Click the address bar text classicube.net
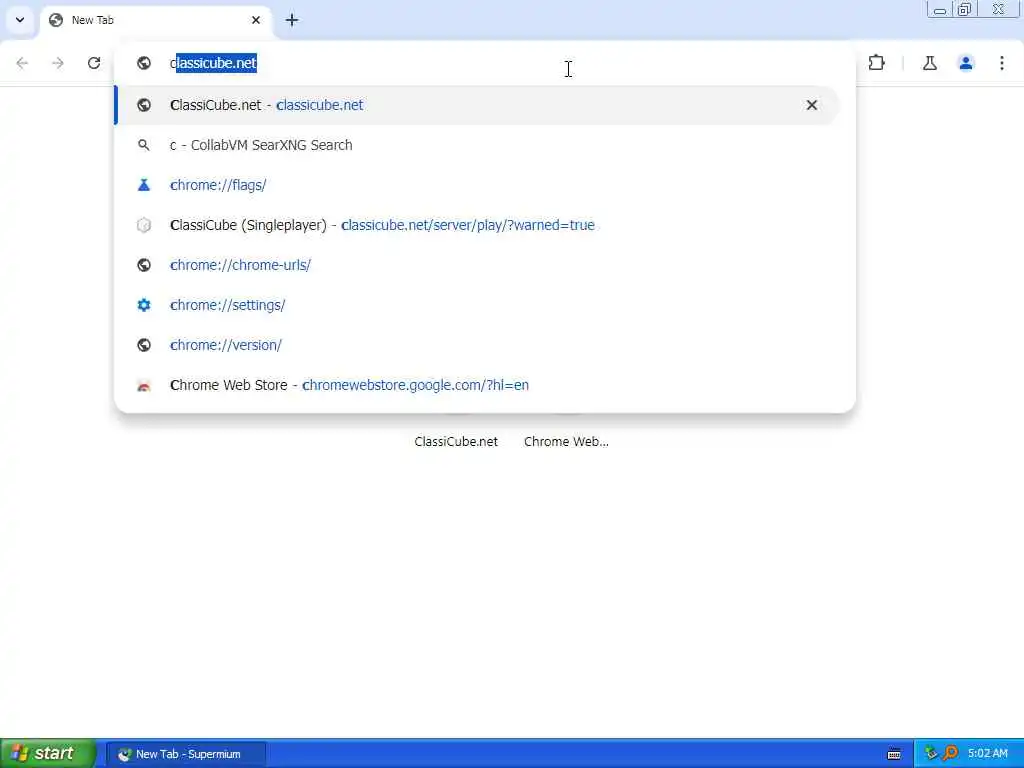Screen dimensions: 1024x768 click(x=214, y=63)
